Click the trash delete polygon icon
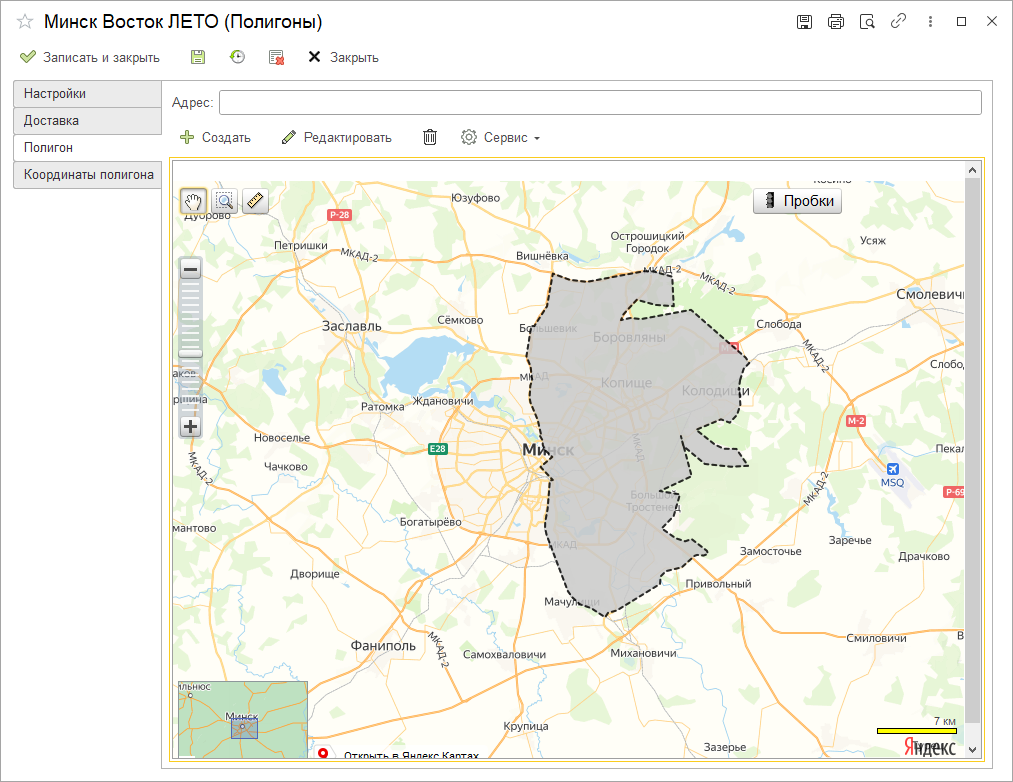Screen dimensions: 1013x782 [430, 137]
